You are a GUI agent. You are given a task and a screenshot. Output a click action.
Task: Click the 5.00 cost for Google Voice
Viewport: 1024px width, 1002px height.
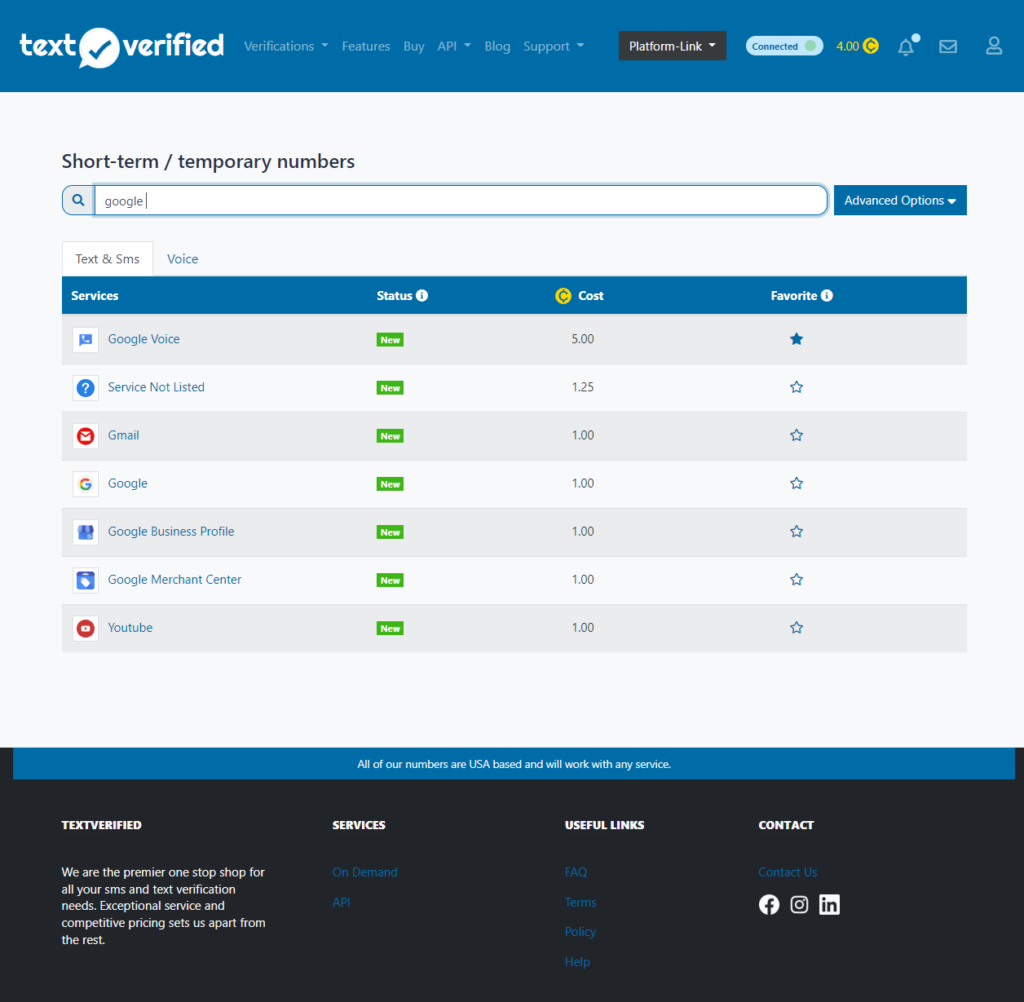[583, 339]
